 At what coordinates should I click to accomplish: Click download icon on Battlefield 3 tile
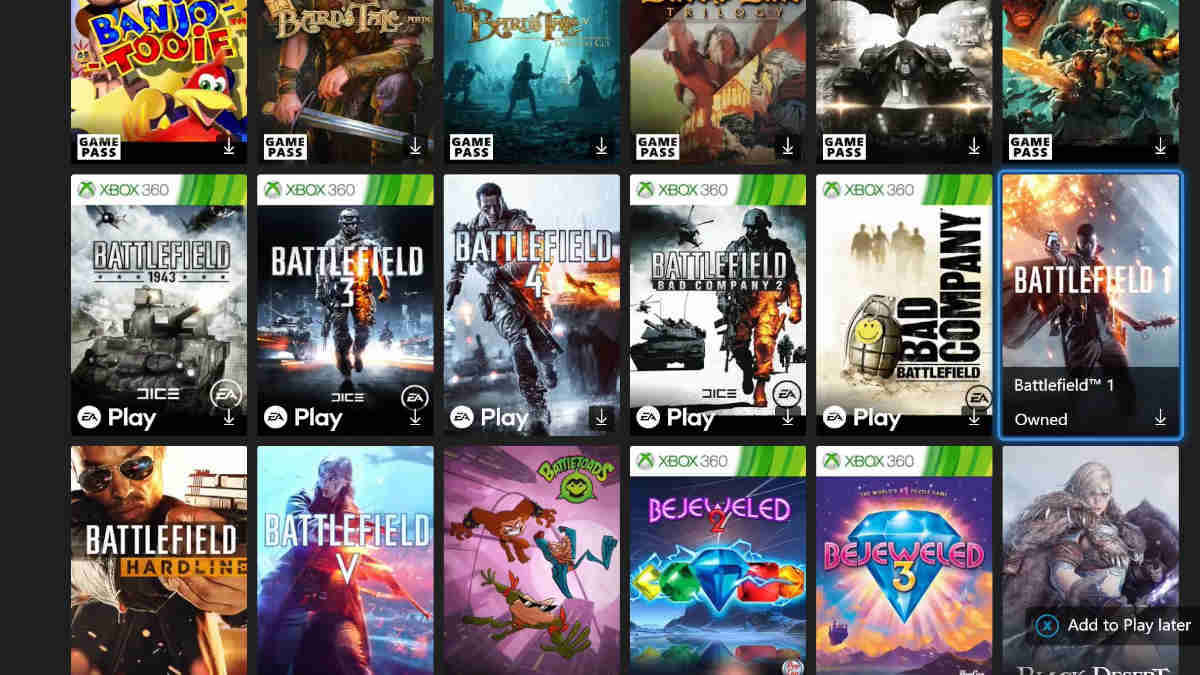(415, 418)
